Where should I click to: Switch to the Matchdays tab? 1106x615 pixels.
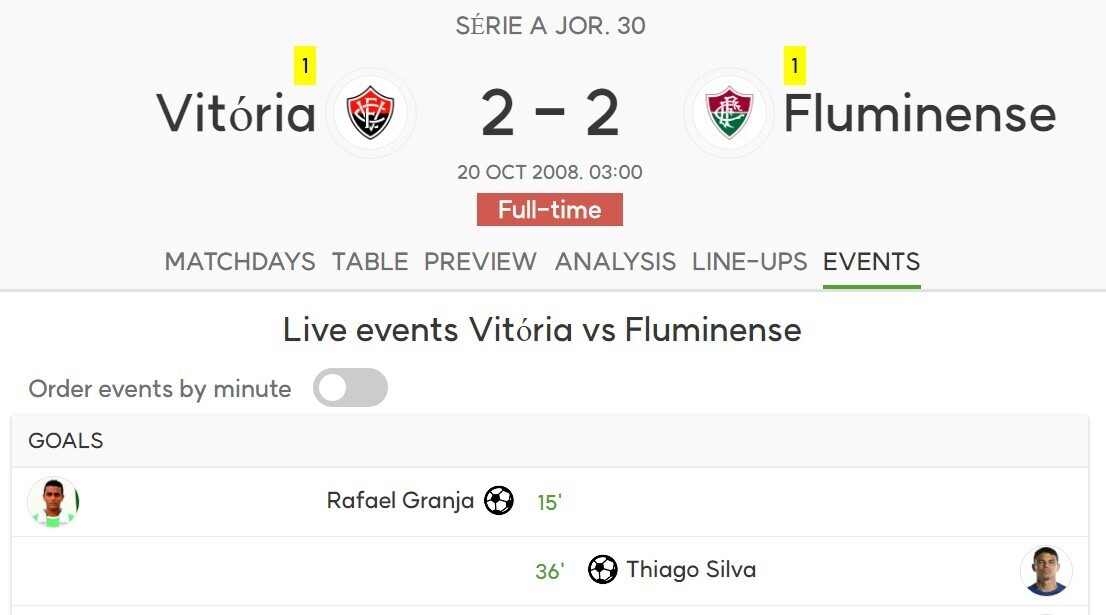pyautogui.click(x=240, y=262)
